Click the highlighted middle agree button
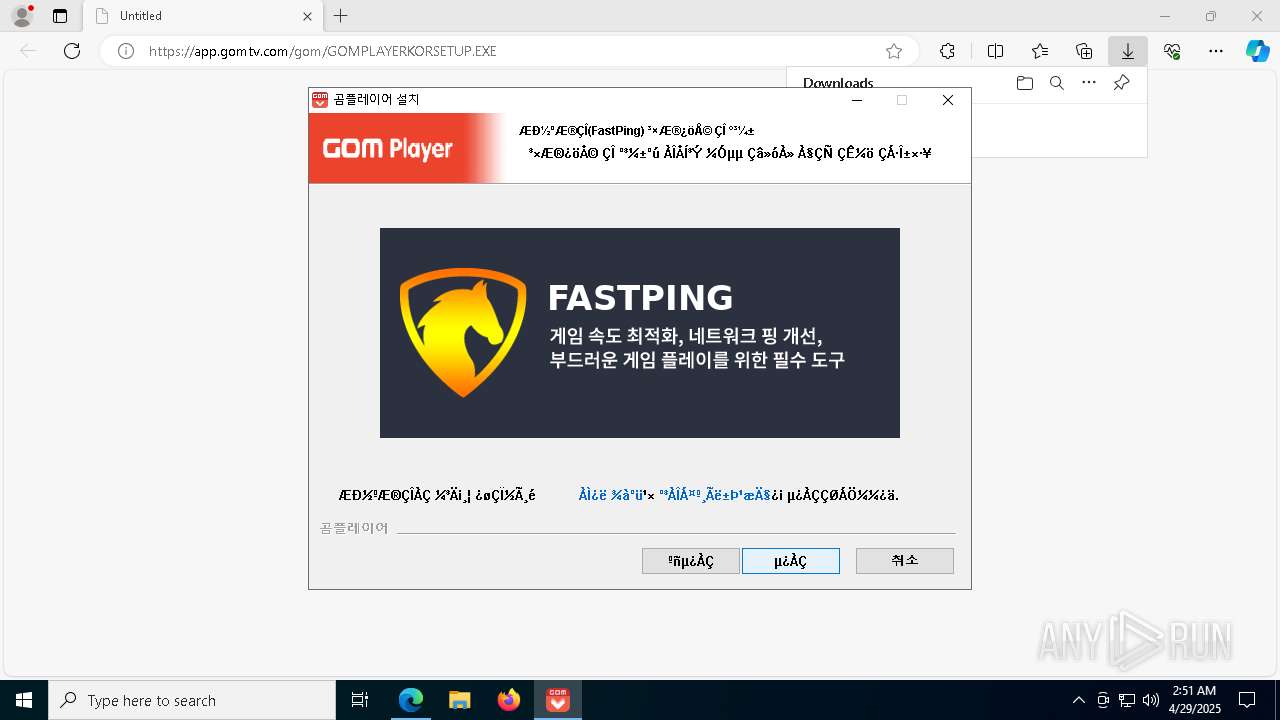This screenshot has width=1280, height=720. 791,561
